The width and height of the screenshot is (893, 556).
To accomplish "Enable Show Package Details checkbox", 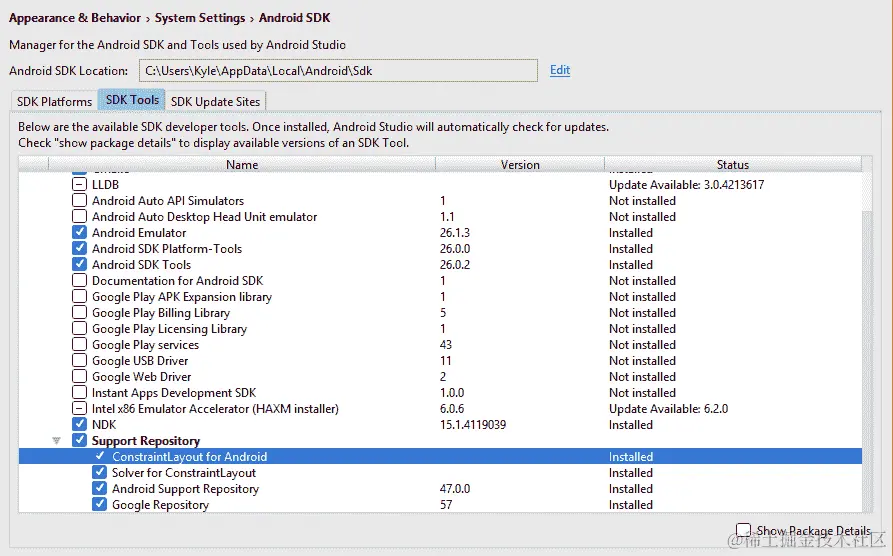I will pos(743,530).
